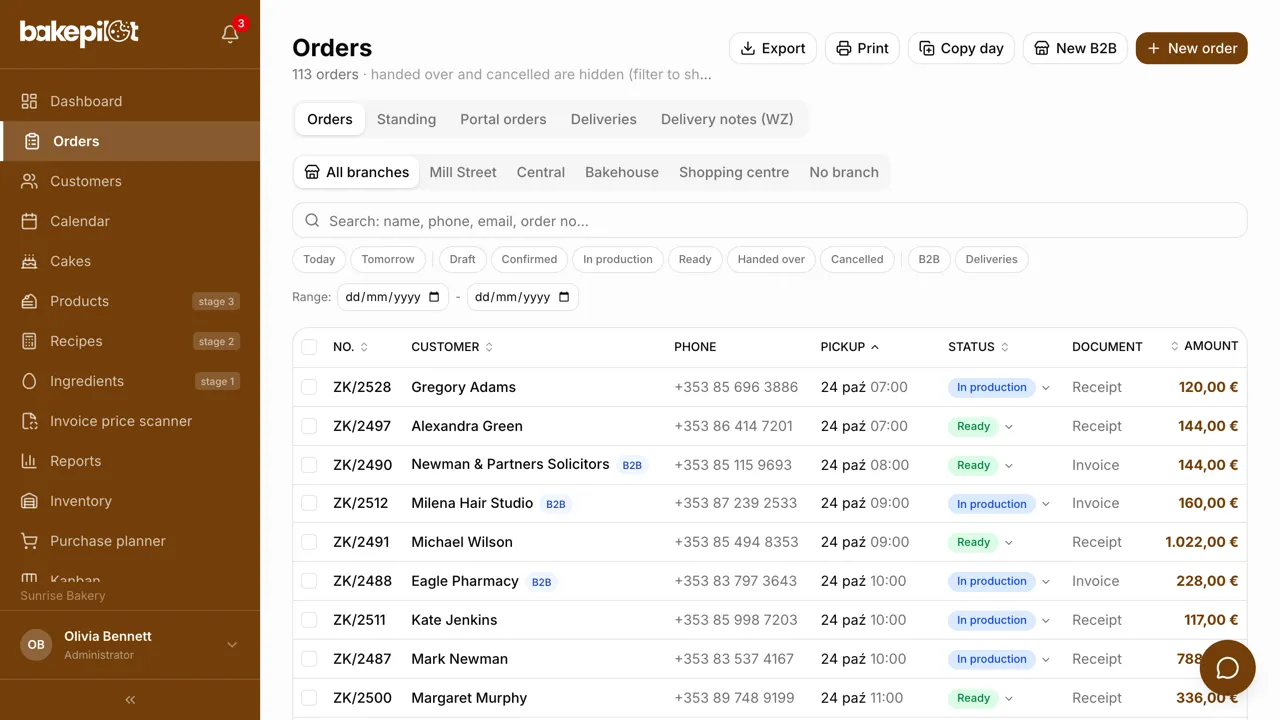The width and height of the screenshot is (1280, 720).
Task: Click the Invoice price scanner icon
Action: click(30, 421)
